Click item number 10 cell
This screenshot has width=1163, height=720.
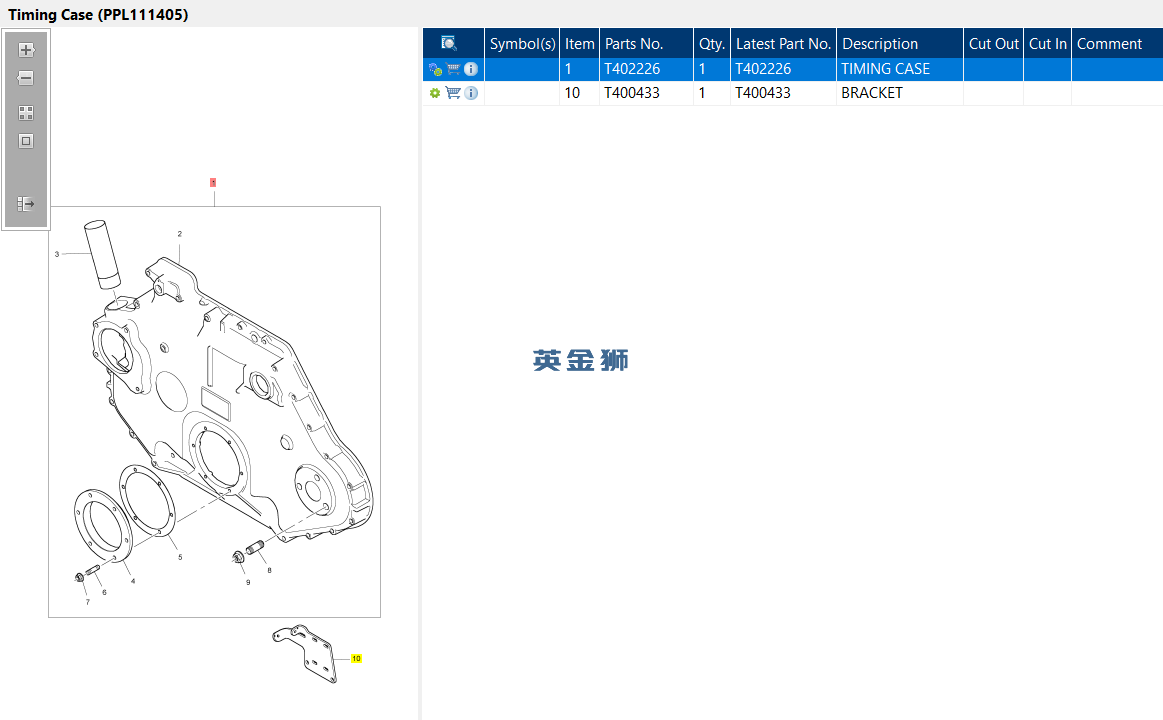pos(579,93)
